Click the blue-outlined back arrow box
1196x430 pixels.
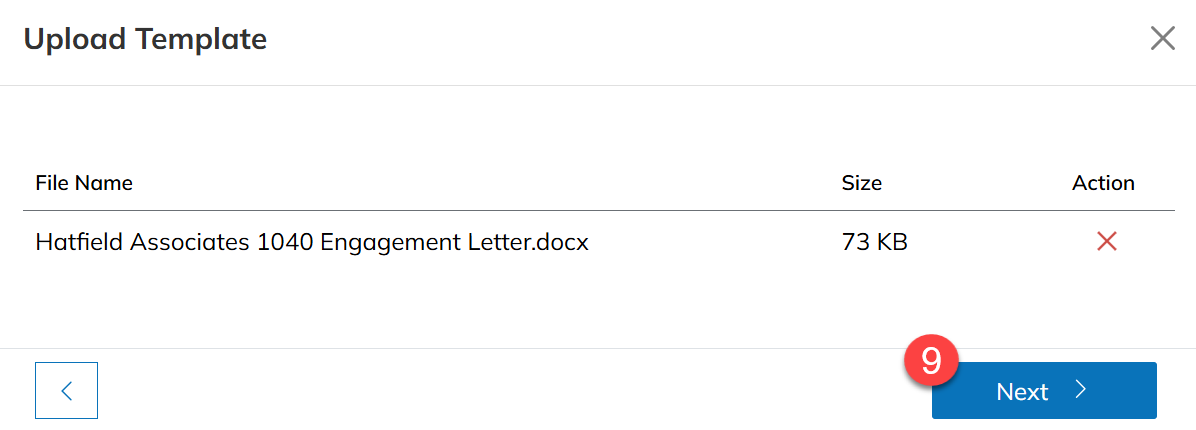66,390
